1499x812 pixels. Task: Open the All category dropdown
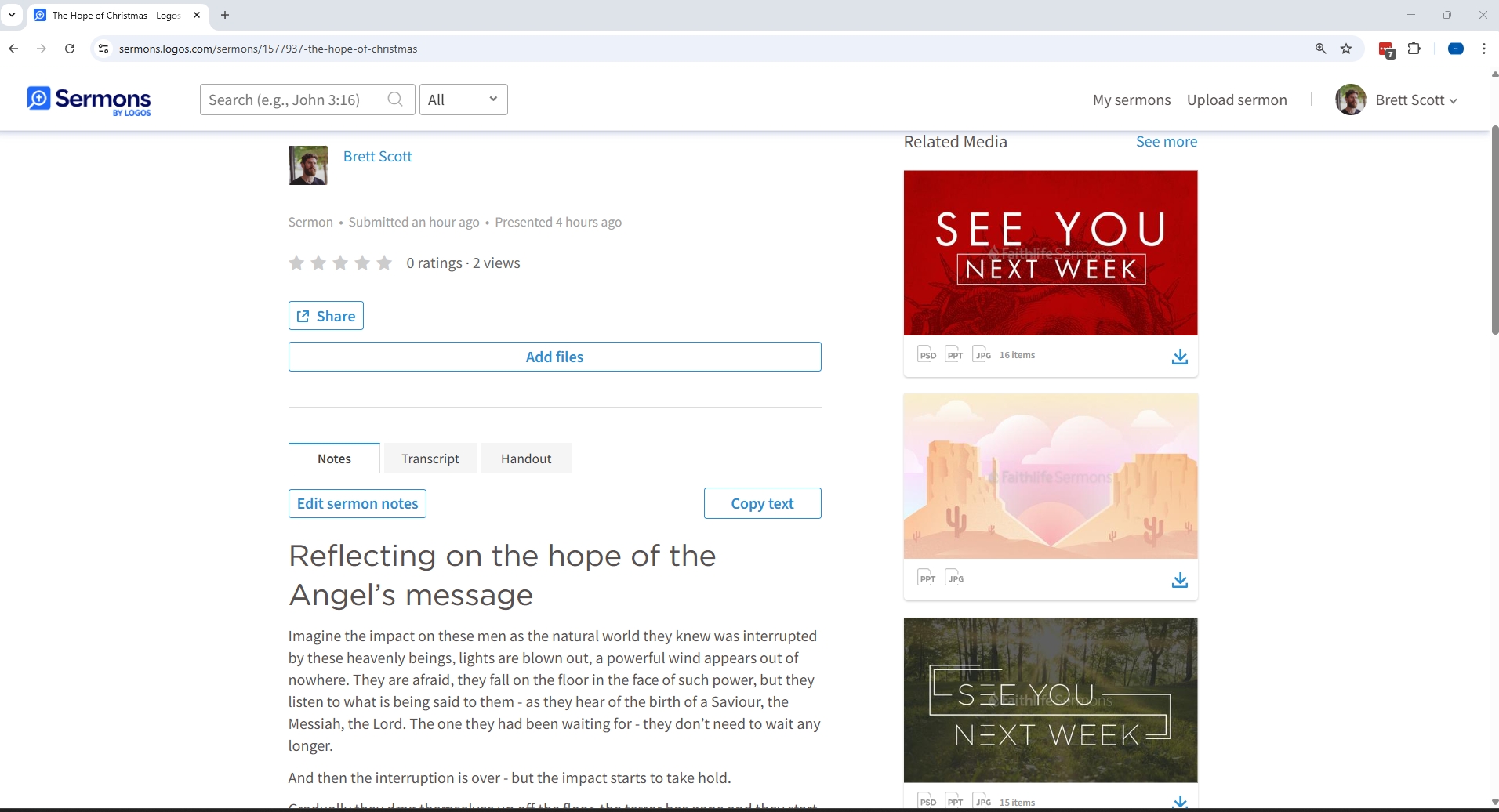coord(463,100)
